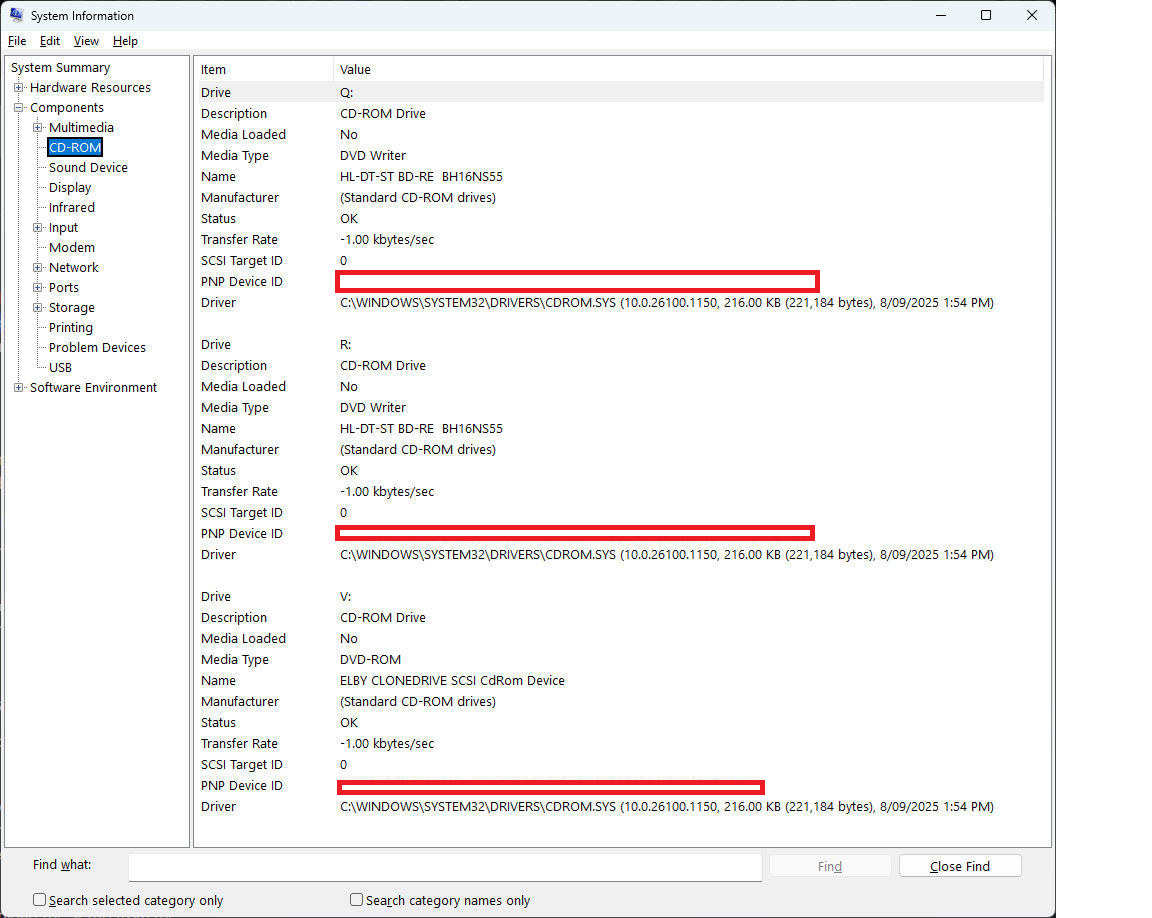Minimize the System Information window
The height and width of the screenshot is (918, 1152).
pos(940,15)
